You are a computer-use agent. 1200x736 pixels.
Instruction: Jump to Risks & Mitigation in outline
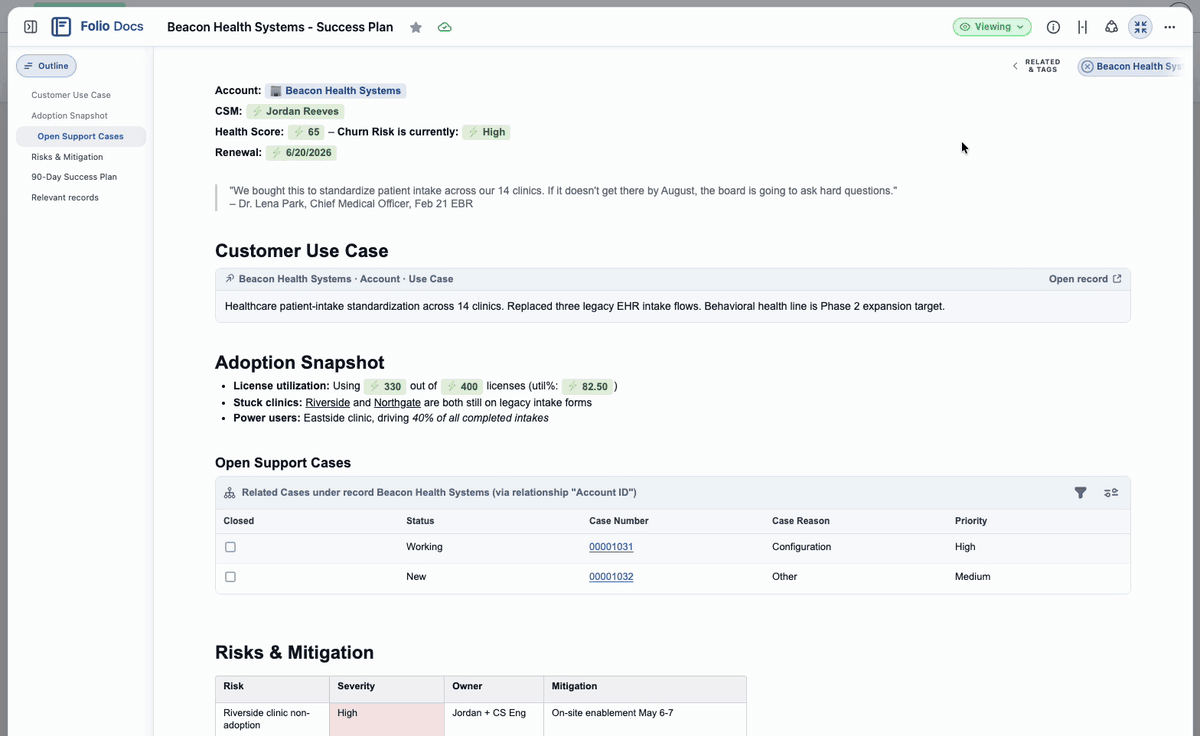(x=67, y=157)
